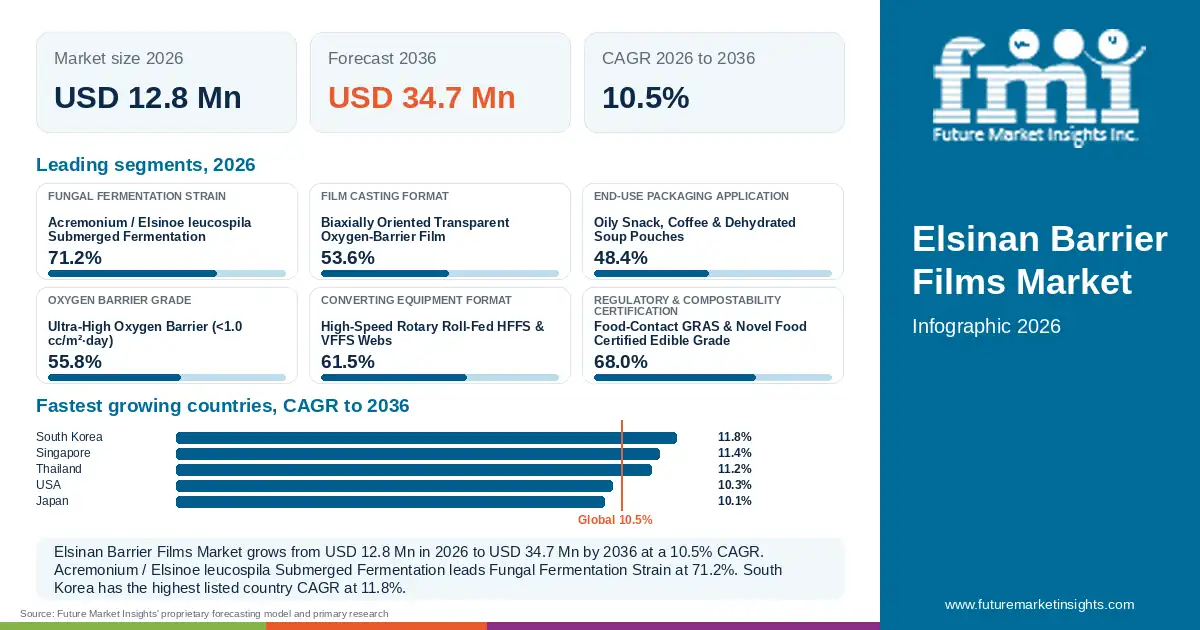Click Oily Snack, Coffee & Dehydrated Soup Pouches
Image resolution: width=1200 pixels, height=630 pixels.
tap(695, 229)
